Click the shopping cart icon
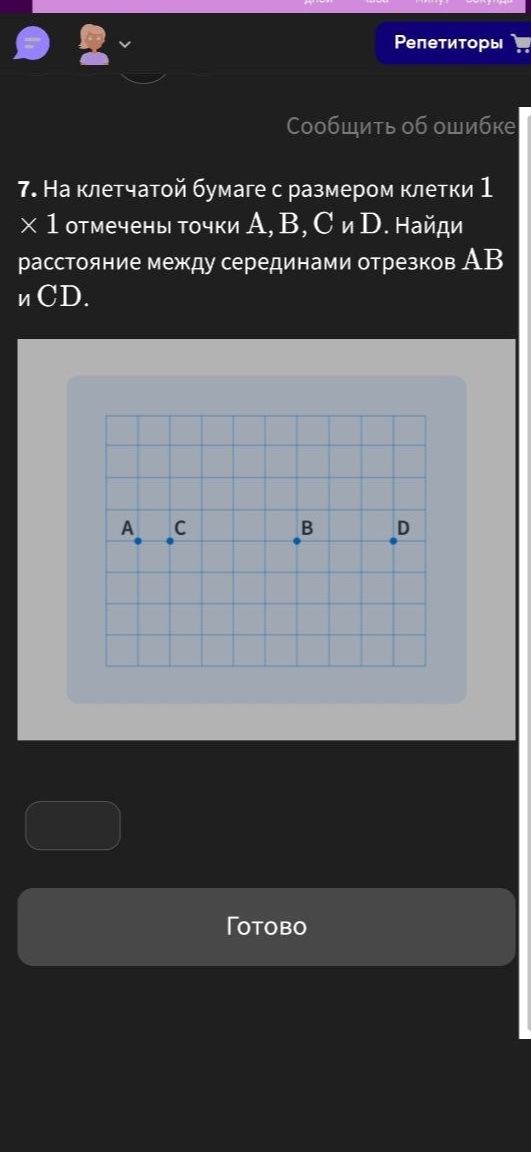 (x=521, y=43)
